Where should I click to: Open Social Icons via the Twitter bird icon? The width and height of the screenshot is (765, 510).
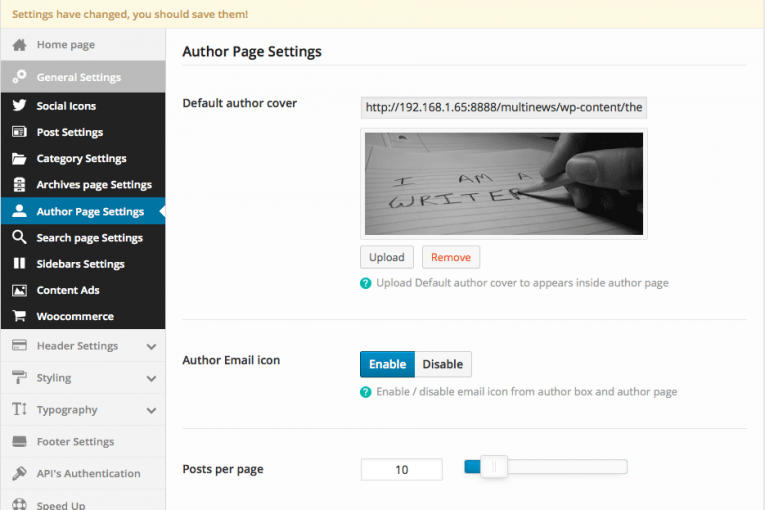19,105
